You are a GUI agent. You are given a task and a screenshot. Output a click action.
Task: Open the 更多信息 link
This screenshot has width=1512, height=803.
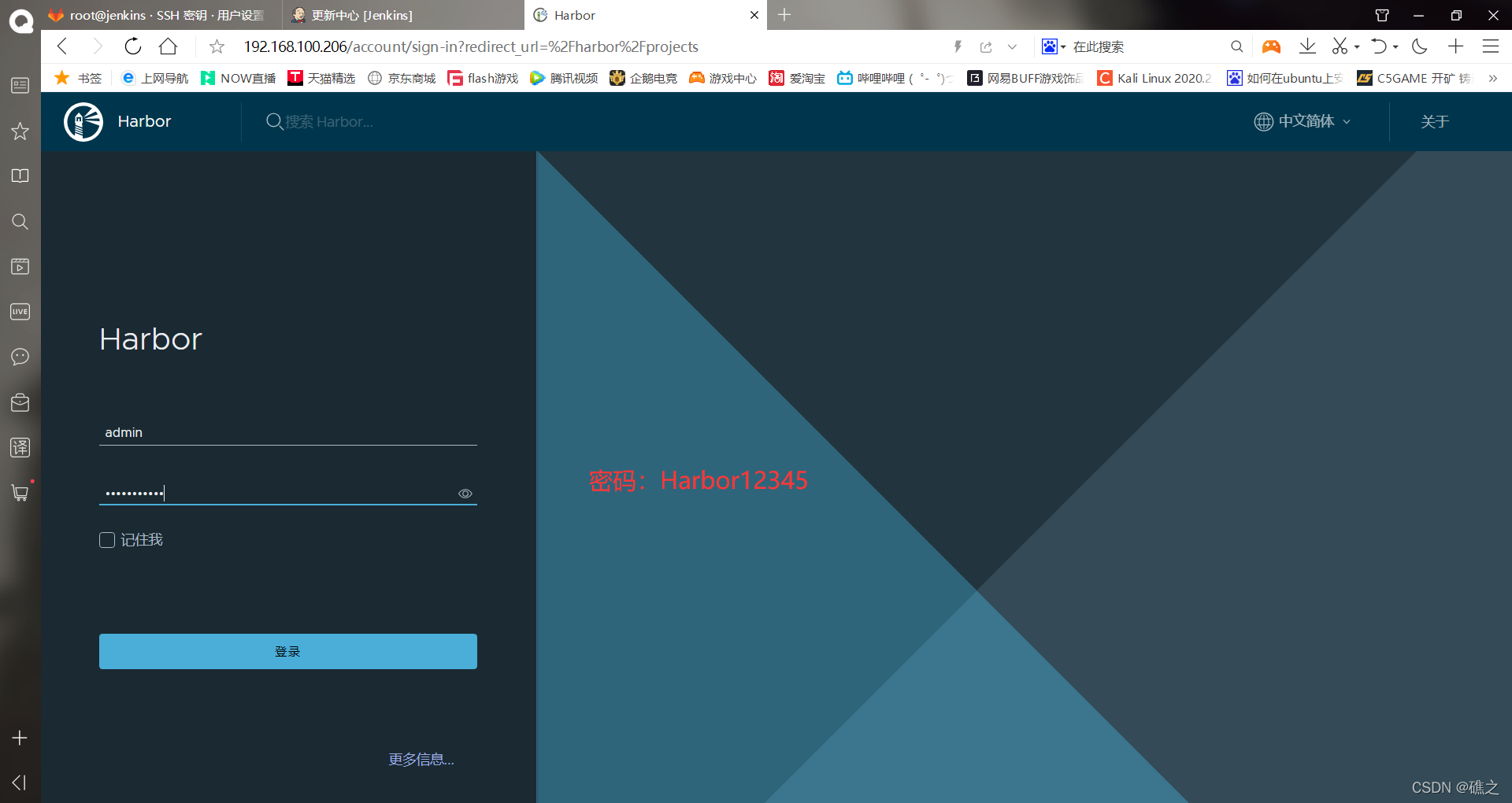coord(421,759)
